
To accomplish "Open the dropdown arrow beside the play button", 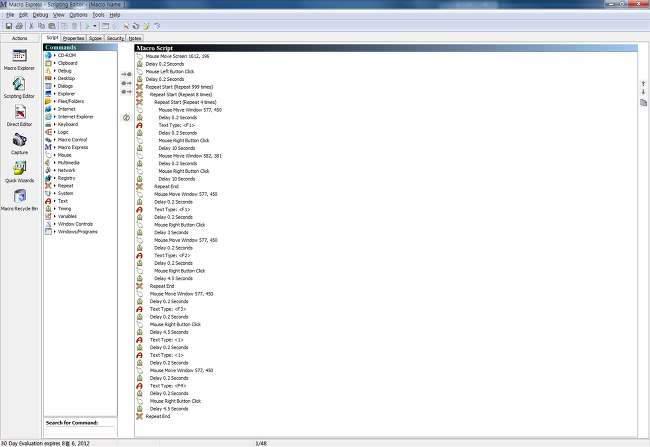I will coord(95,26).
